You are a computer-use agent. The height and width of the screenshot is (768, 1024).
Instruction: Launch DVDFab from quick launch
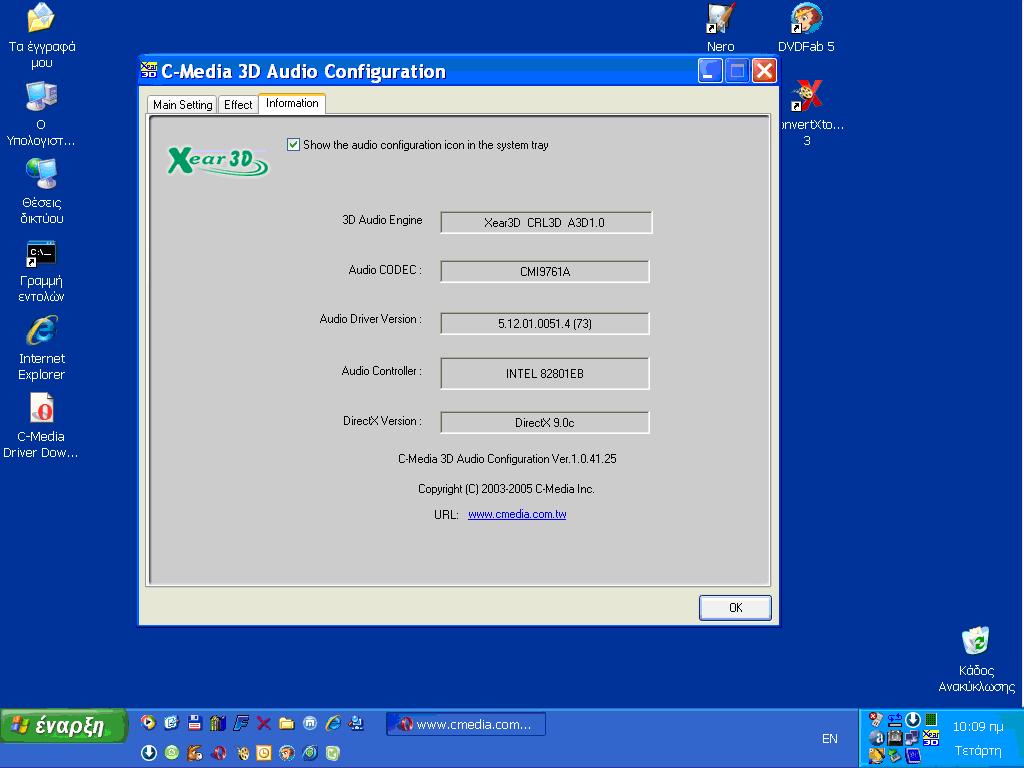coord(287,753)
